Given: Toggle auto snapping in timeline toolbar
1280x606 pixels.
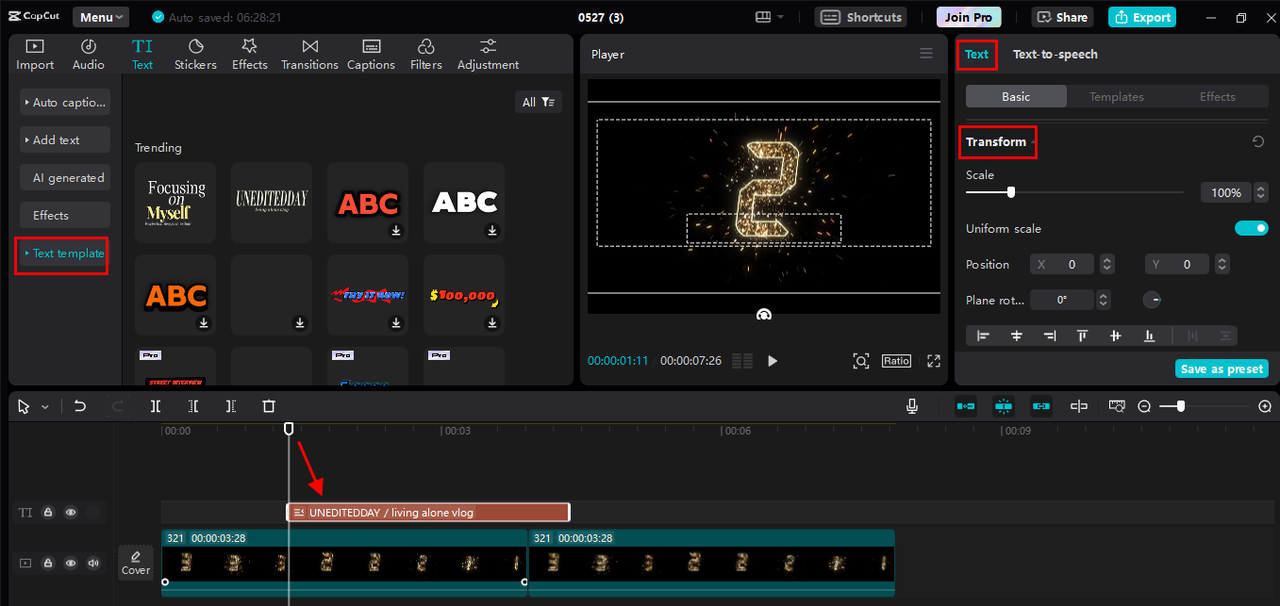Looking at the screenshot, I should click(1003, 406).
